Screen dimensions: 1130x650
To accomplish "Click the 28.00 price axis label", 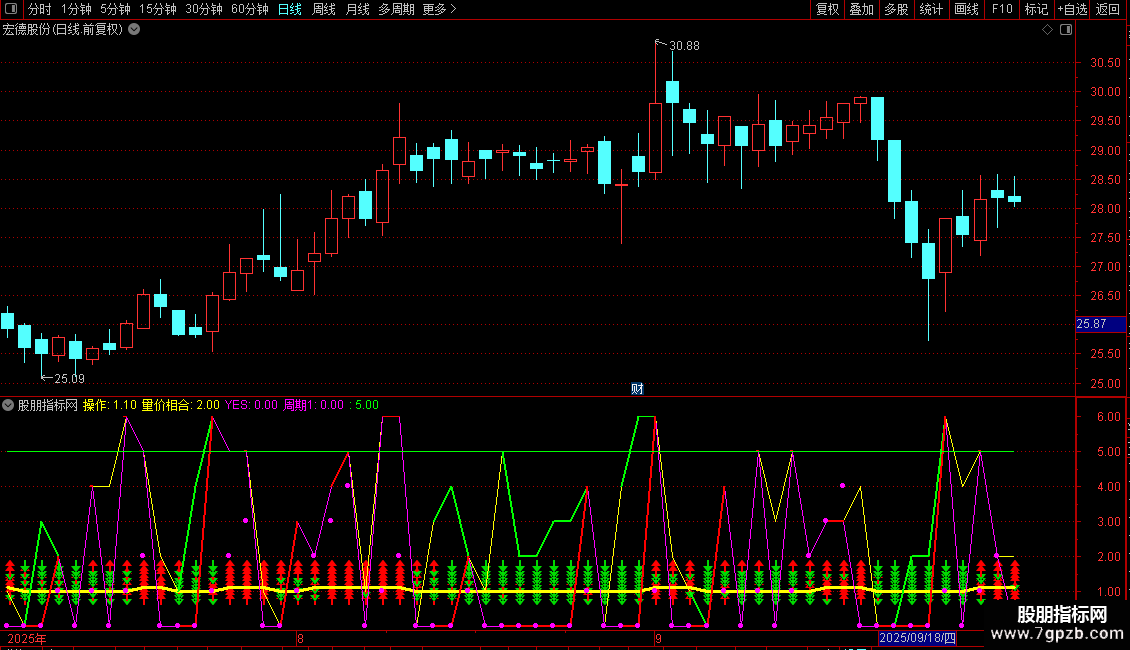I will (x=1105, y=209).
